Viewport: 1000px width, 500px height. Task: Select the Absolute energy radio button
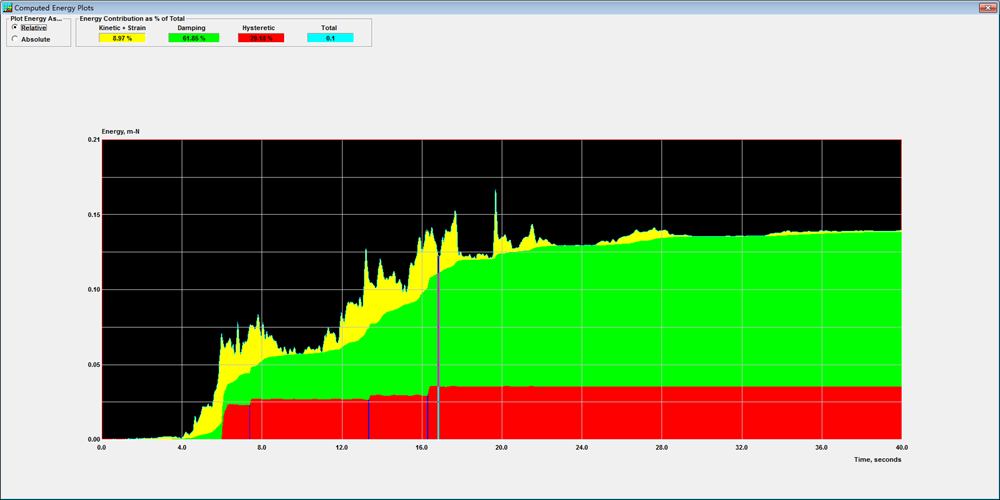click(15, 40)
